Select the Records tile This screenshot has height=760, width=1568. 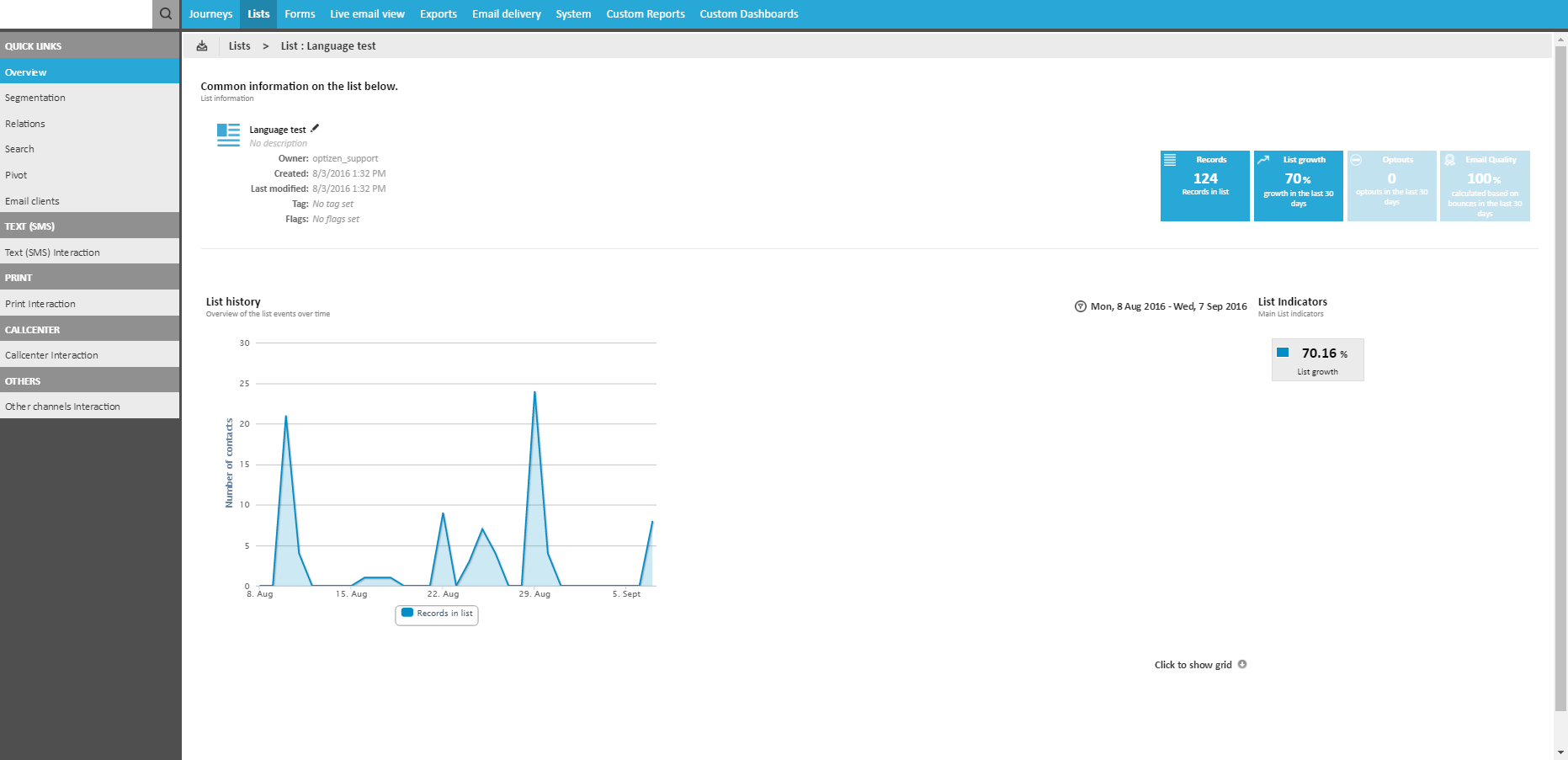[x=1204, y=186]
